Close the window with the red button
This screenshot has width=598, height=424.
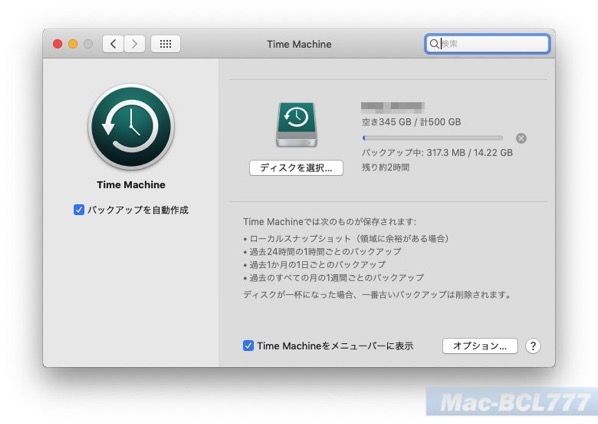point(58,44)
